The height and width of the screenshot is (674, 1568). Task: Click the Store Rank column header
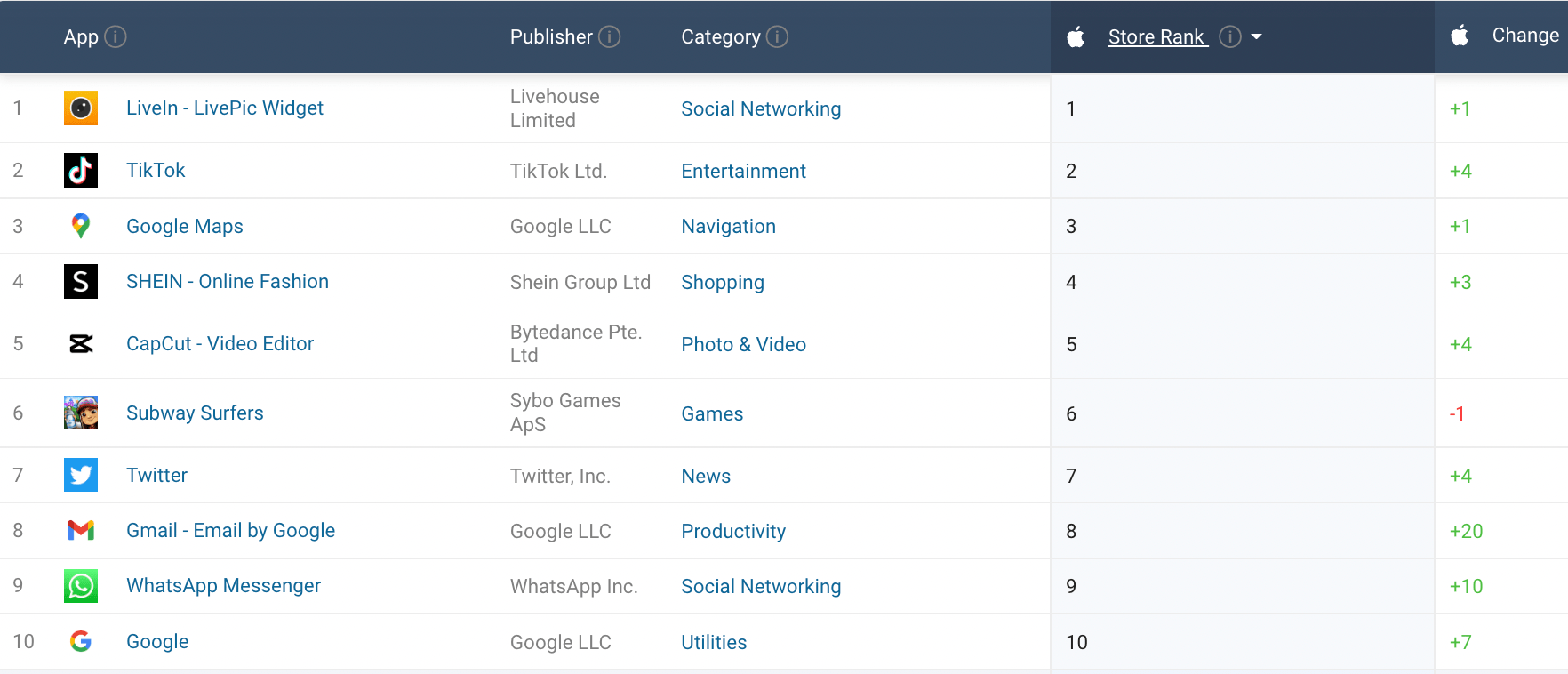click(x=1157, y=37)
